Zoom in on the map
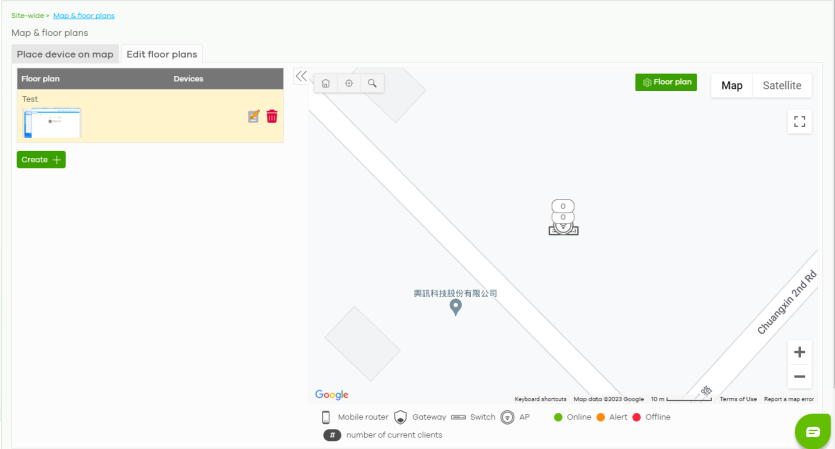 [799, 352]
